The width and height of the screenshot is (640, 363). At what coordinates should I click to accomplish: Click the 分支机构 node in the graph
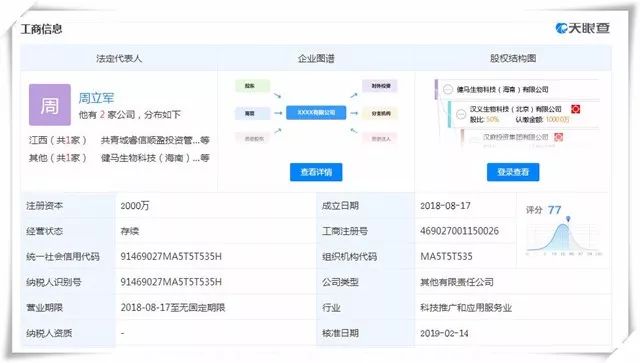[x=380, y=113]
